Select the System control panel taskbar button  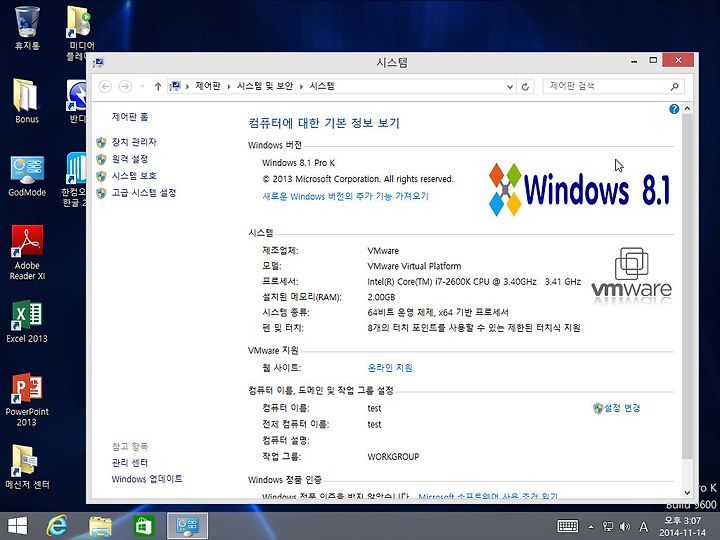click(x=187, y=526)
